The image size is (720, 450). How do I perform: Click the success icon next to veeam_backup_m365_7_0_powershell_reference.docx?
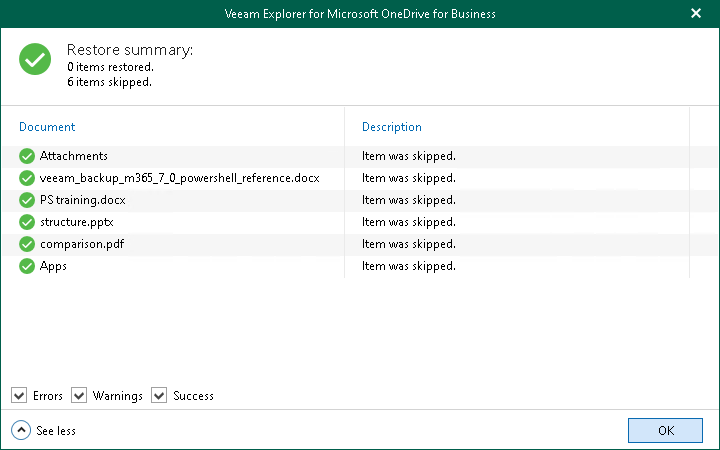click(x=27, y=178)
